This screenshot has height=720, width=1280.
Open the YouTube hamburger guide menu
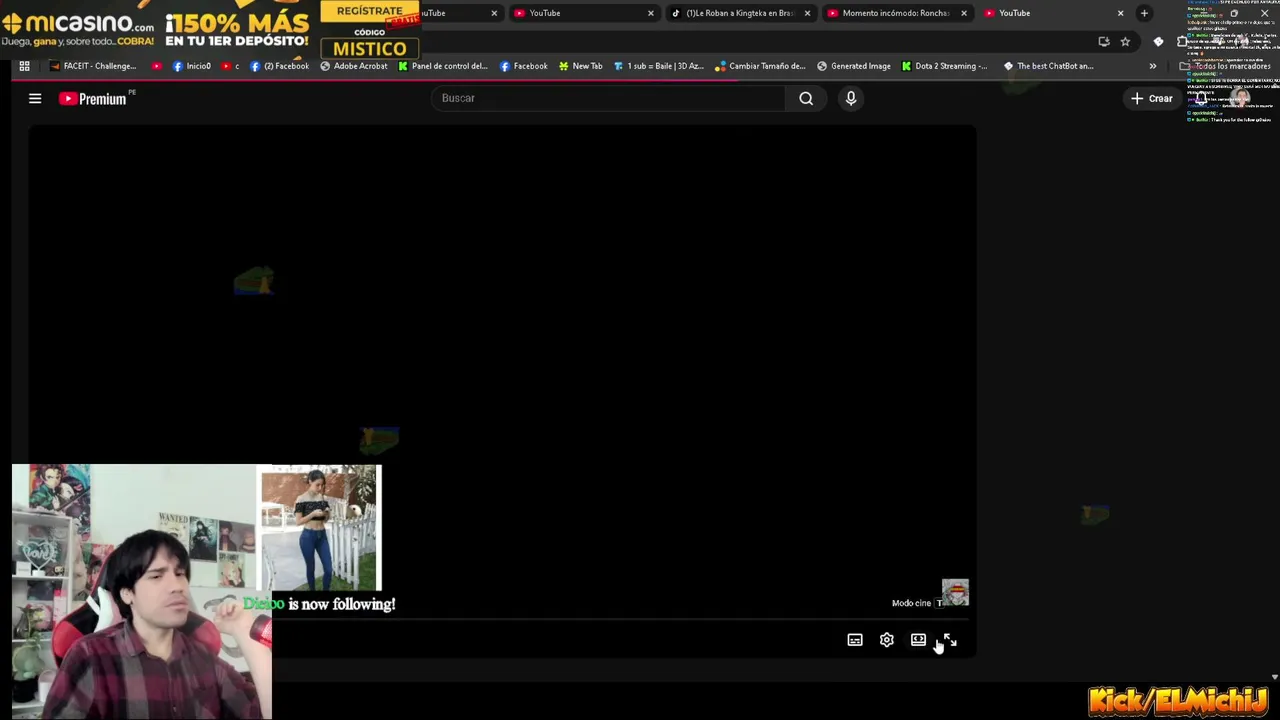pos(35,98)
